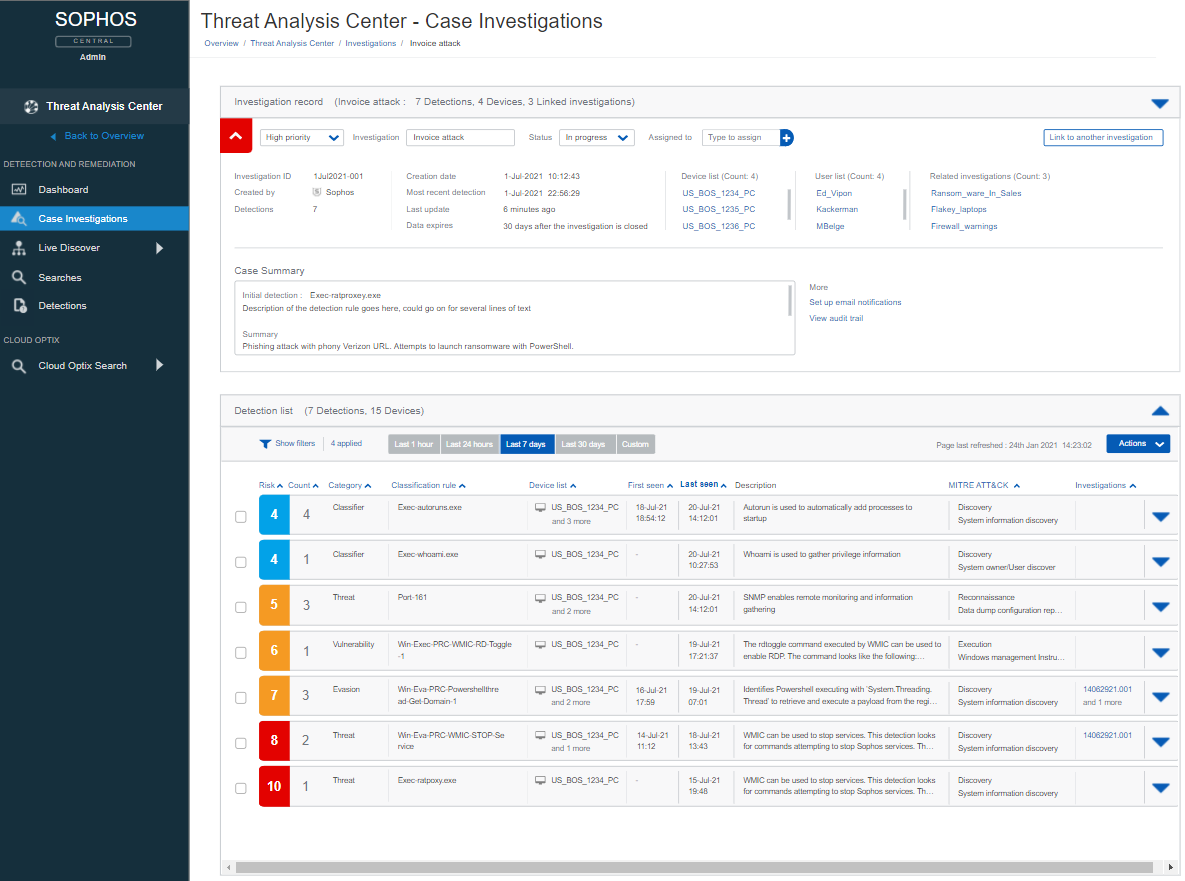Click computer icon in Exec-autoruns.exe row

point(540,508)
